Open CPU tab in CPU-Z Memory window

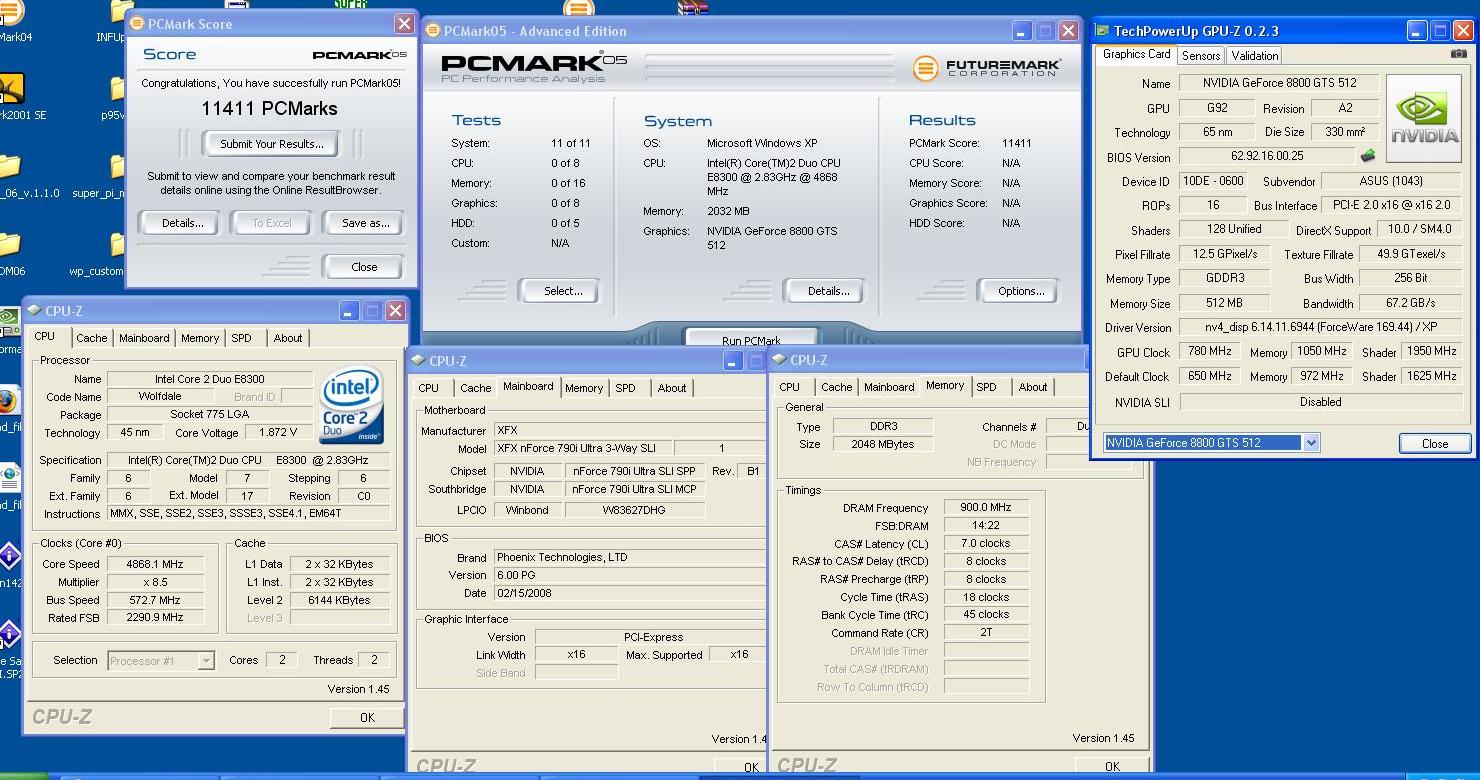789,387
